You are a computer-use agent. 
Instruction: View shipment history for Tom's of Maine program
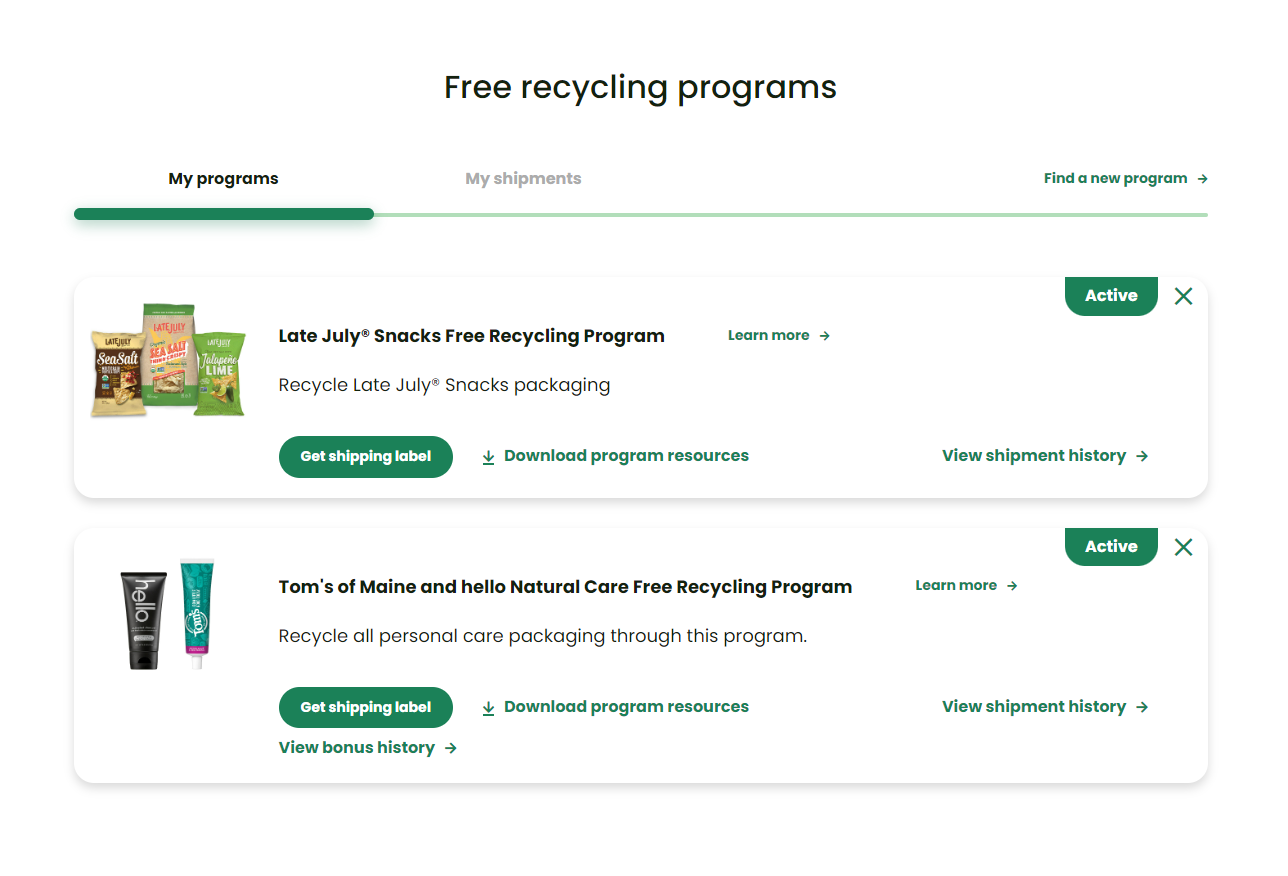coord(1045,706)
